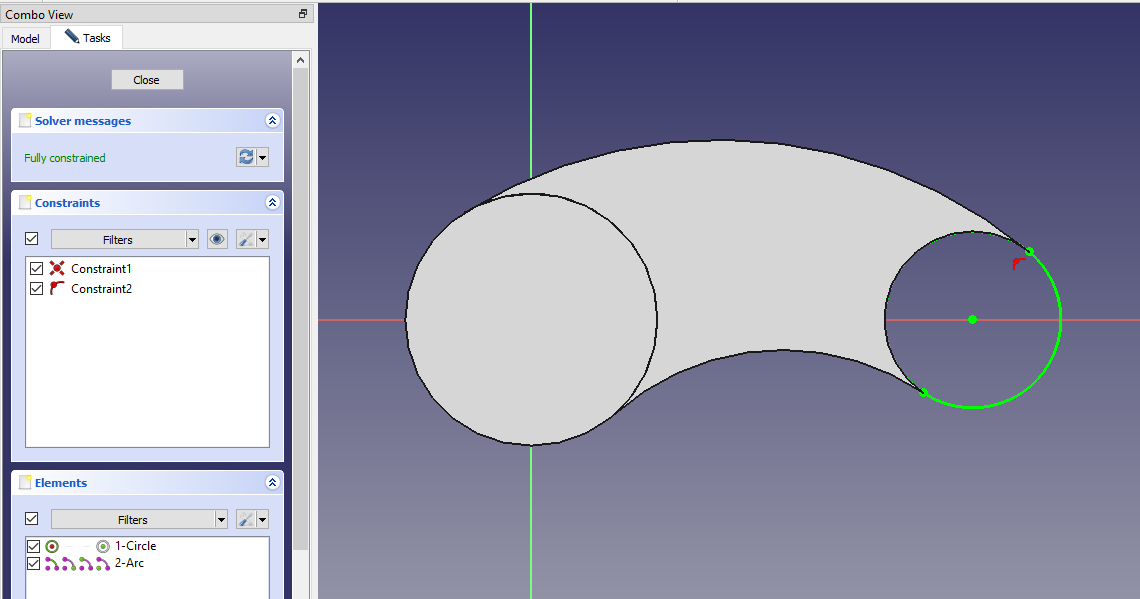Click the edge icon of 1-Circle element
The height and width of the screenshot is (599, 1140).
tap(52, 546)
